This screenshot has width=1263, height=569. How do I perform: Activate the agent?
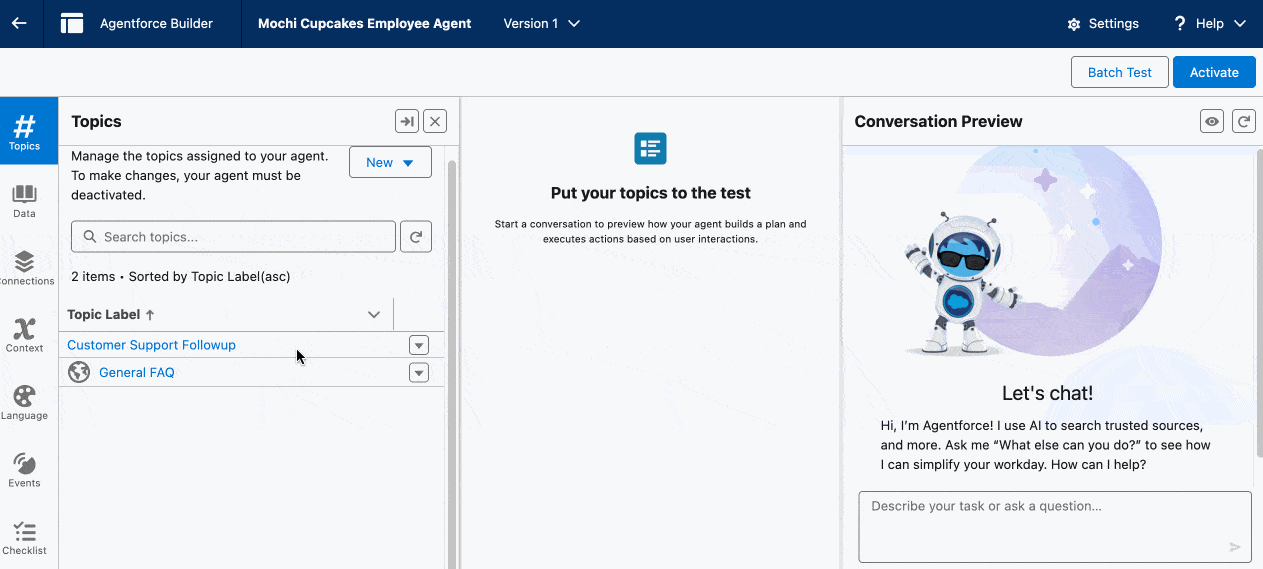pos(1214,72)
